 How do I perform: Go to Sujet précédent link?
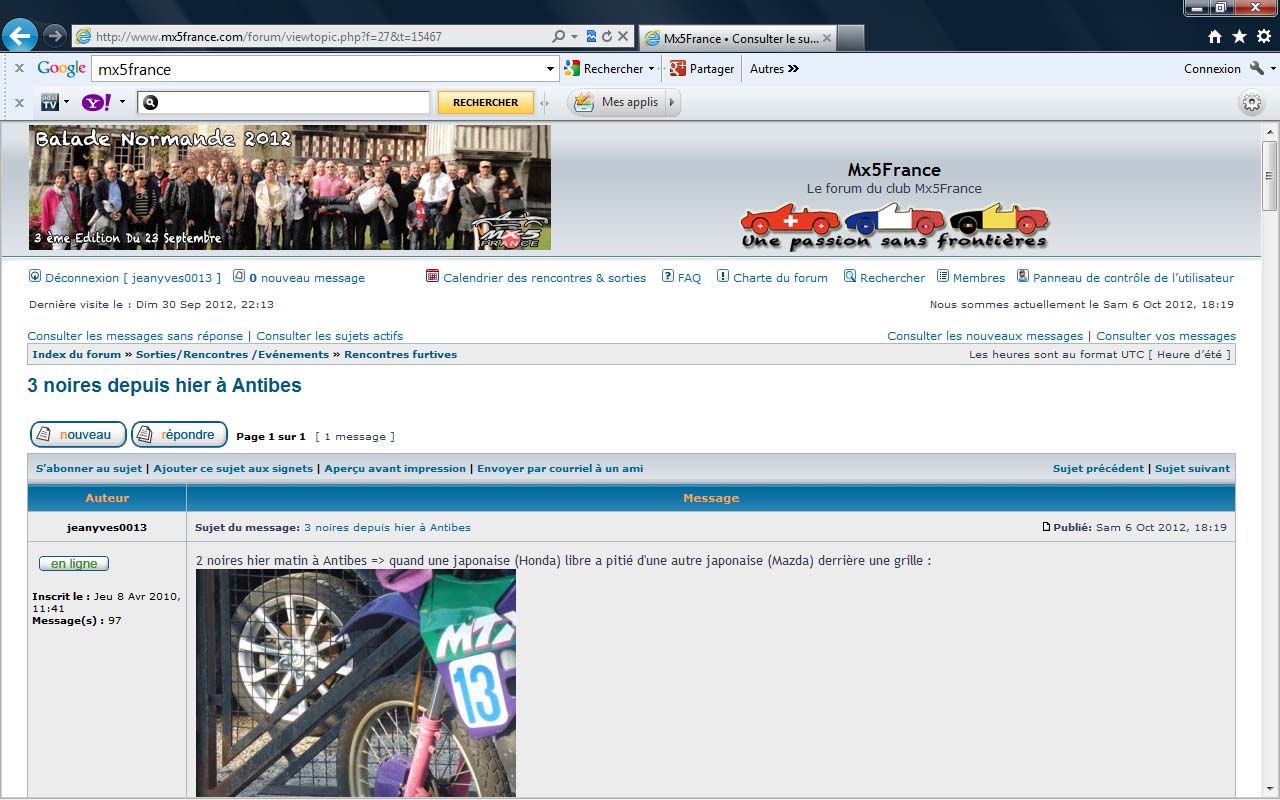pyautogui.click(x=1098, y=468)
